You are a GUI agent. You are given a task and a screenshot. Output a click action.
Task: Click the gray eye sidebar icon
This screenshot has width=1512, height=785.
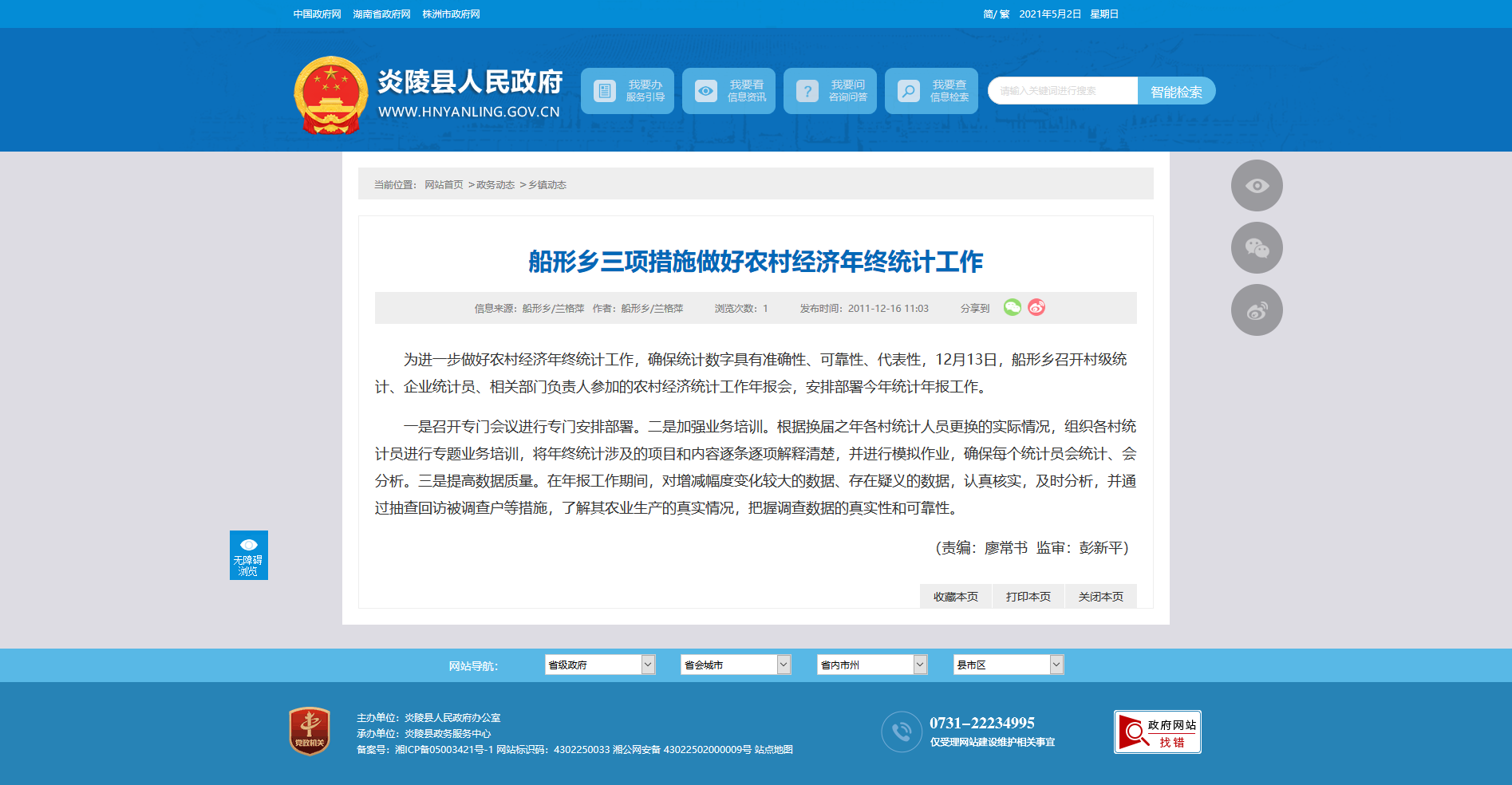[1257, 186]
